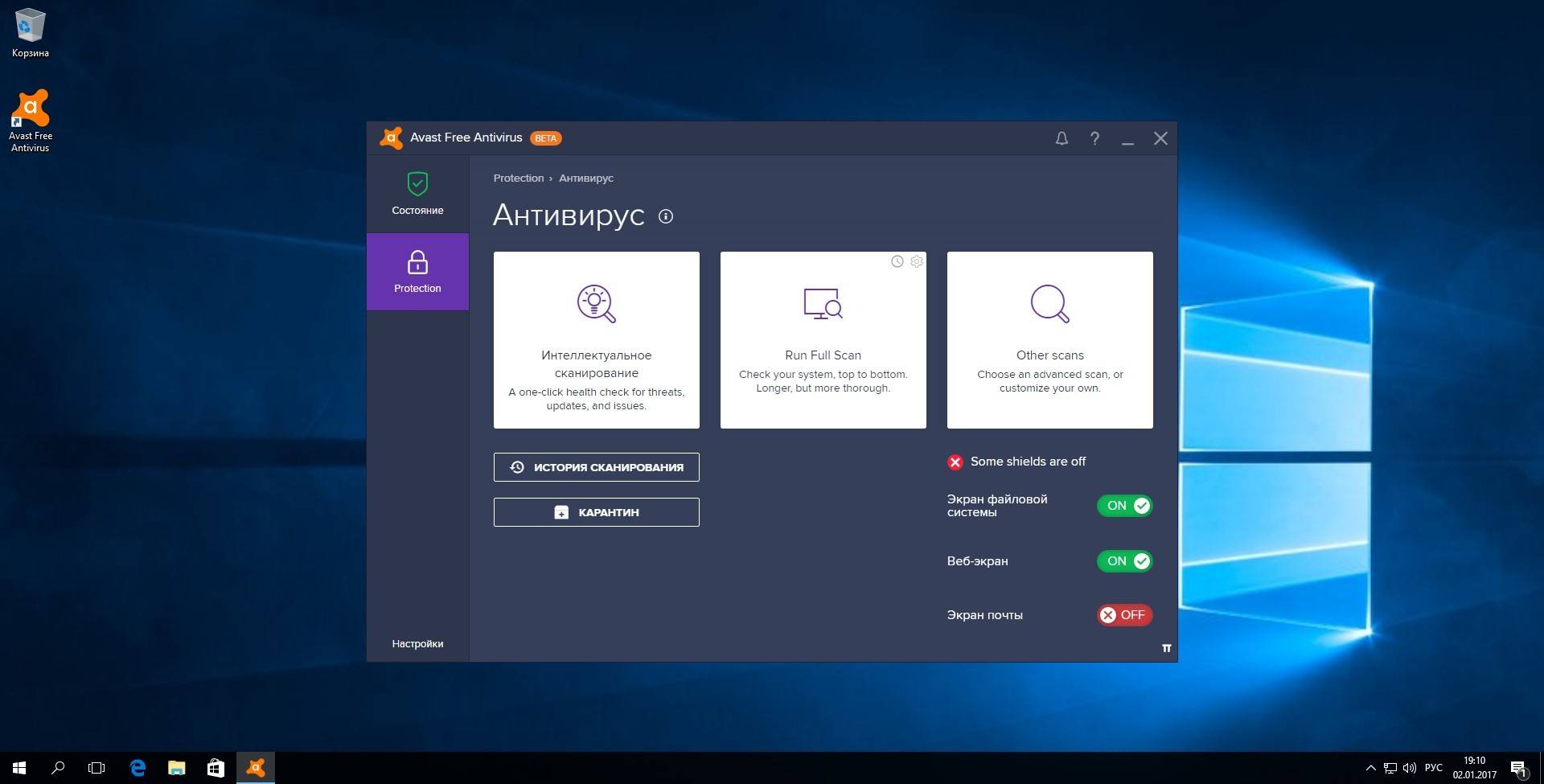The width and height of the screenshot is (1544, 784).
Task: Open the Состояние tab in sidebar
Action: pos(417,194)
